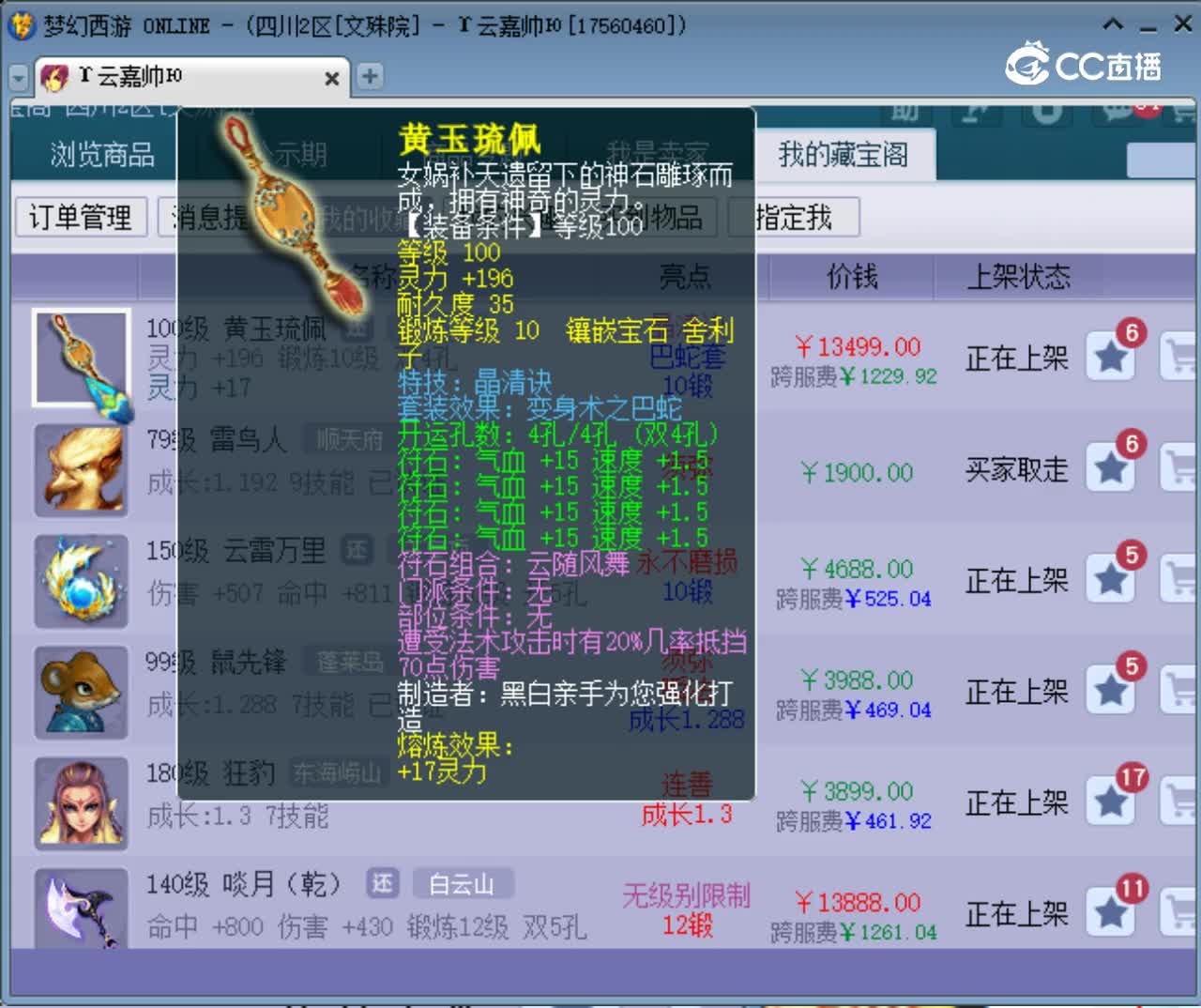Click the 成长1.3 highlight text

pyautogui.click(x=687, y=814)
